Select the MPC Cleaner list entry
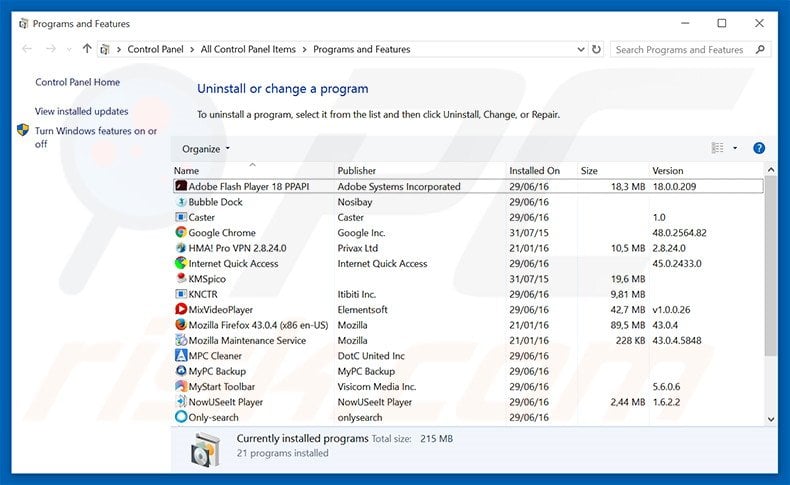The height and width of the screenshot is (485, 790). (x=215, y=356)
